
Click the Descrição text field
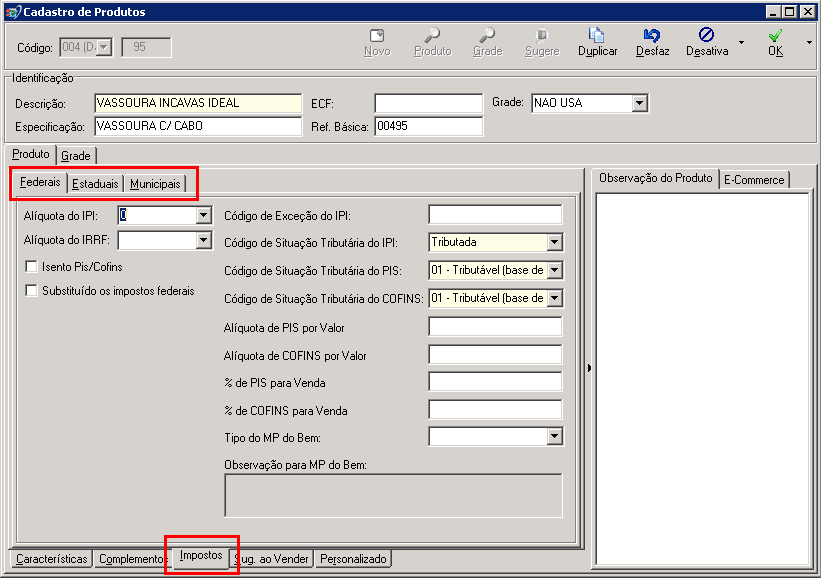coord(198,103)
